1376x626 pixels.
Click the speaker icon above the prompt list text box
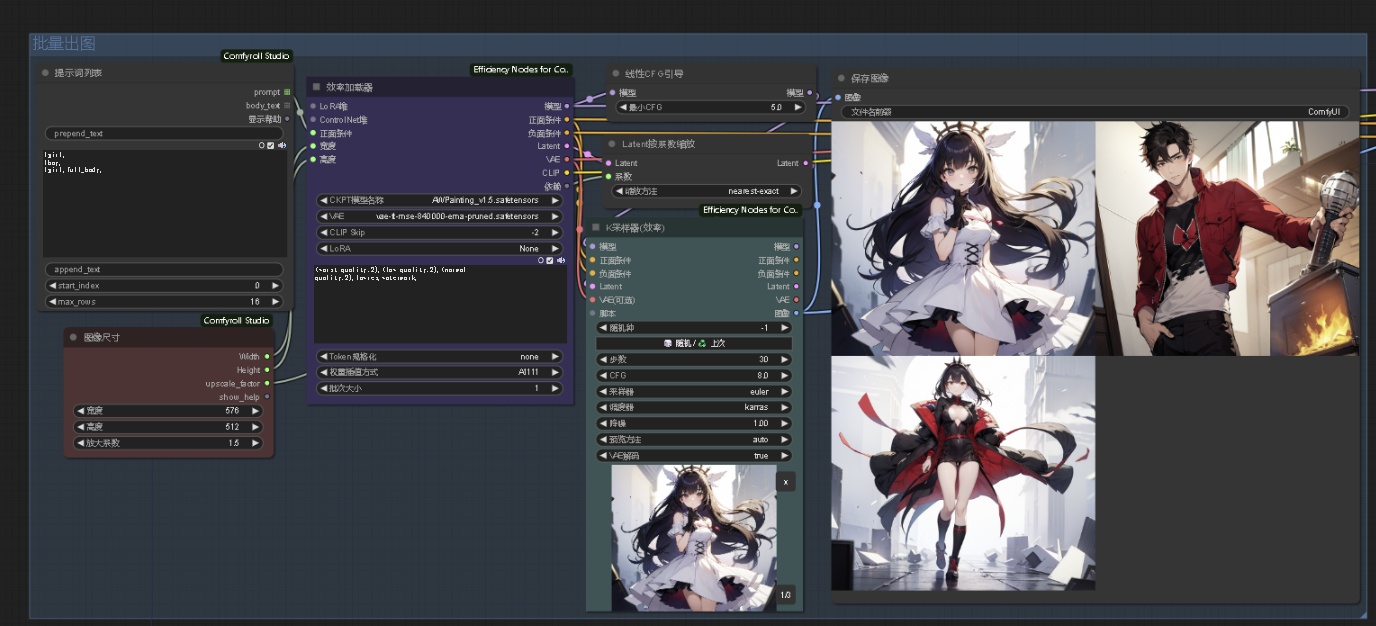282,145
